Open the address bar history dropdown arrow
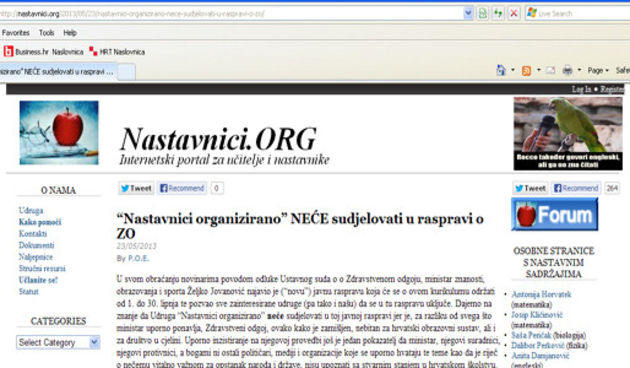This screenshot has height=368, width=630. point(468,13)
